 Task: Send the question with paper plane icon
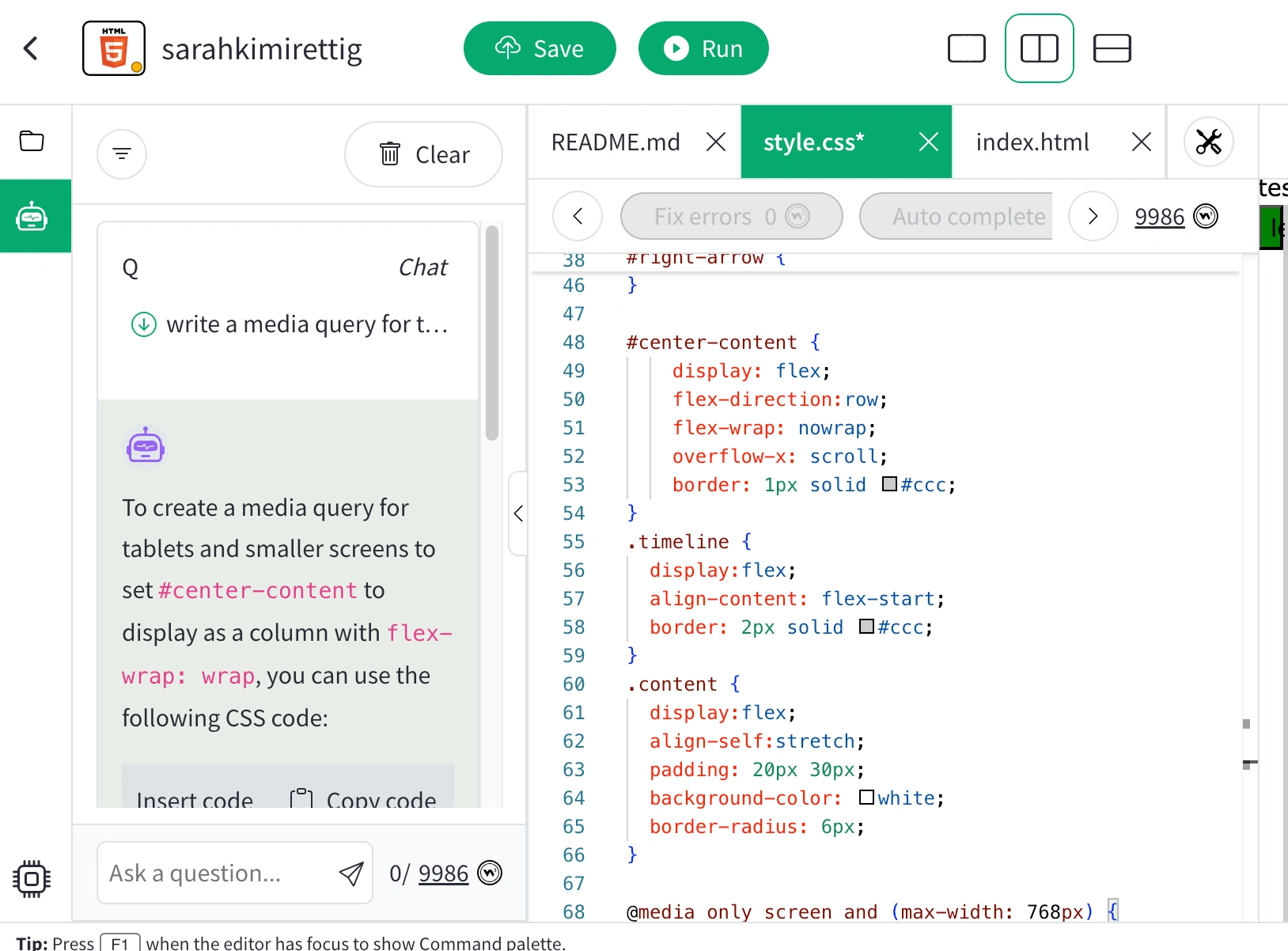(x=351, y=873)
